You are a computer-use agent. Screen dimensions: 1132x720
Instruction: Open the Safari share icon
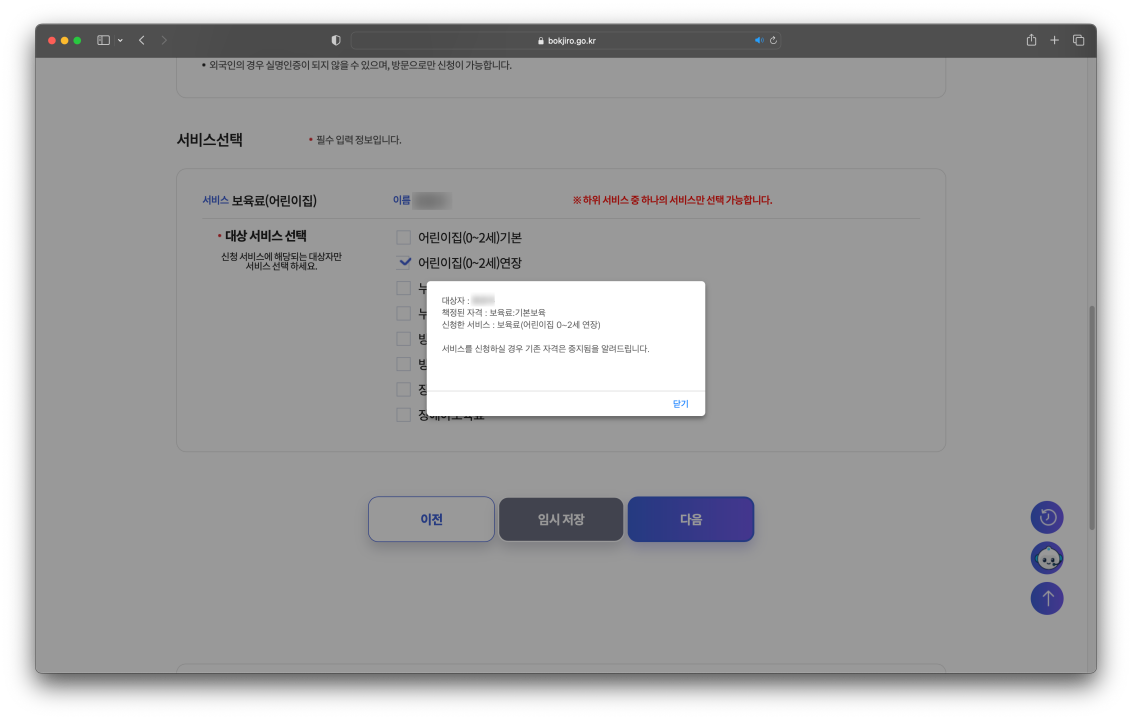click(x=1031, y=40)
